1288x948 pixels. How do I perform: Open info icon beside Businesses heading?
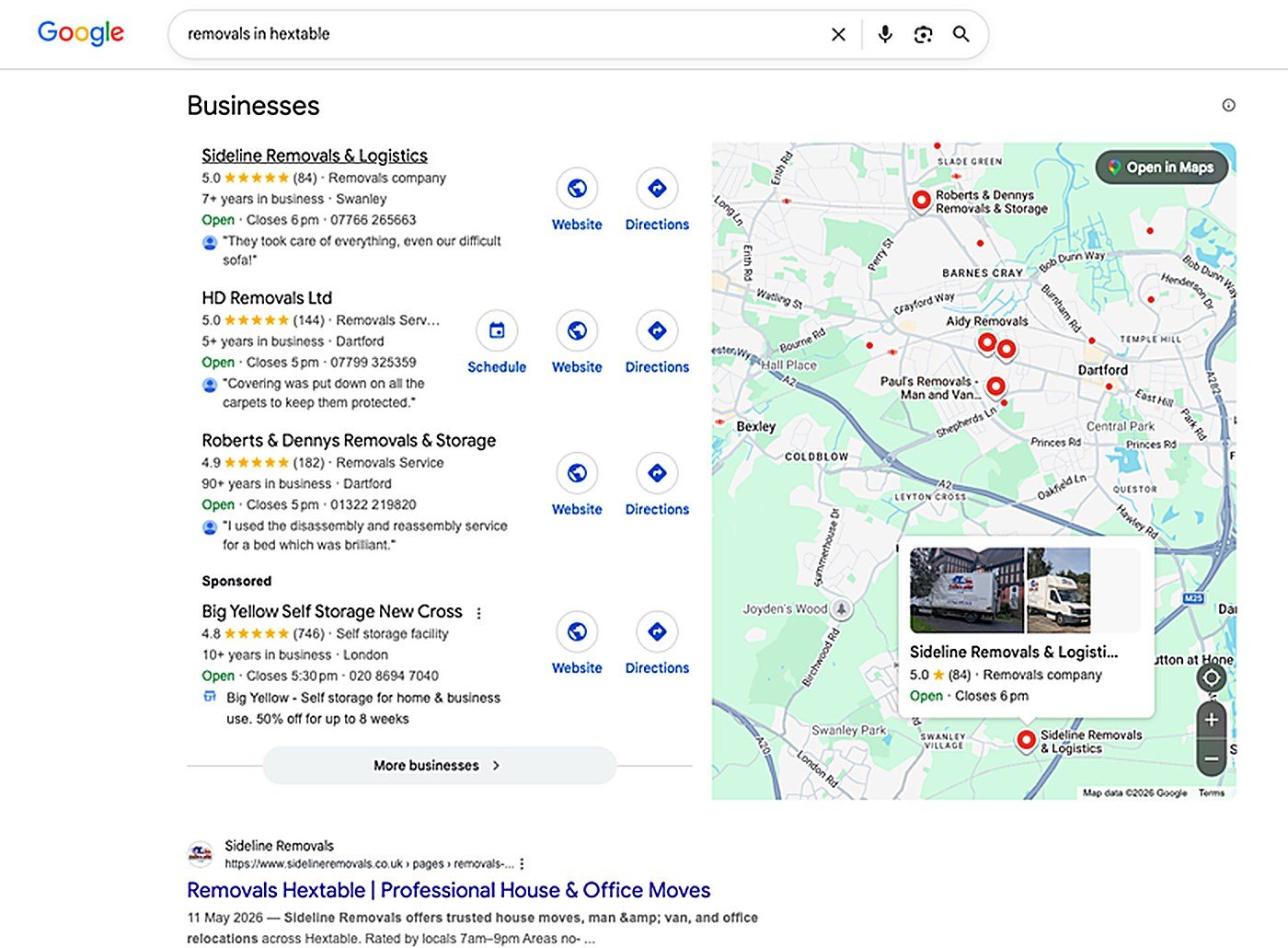click(1228, 105)
